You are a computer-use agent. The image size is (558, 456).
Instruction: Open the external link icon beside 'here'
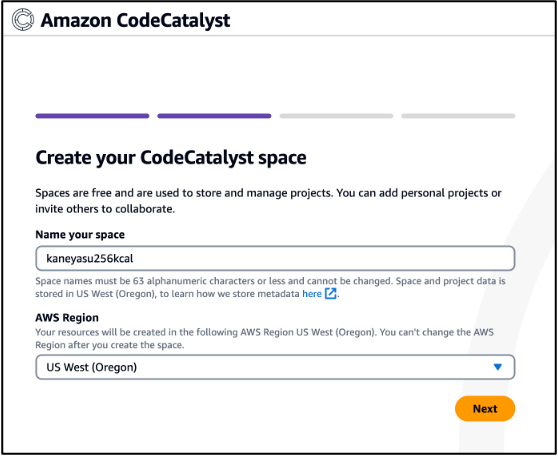tap(331, 294)
